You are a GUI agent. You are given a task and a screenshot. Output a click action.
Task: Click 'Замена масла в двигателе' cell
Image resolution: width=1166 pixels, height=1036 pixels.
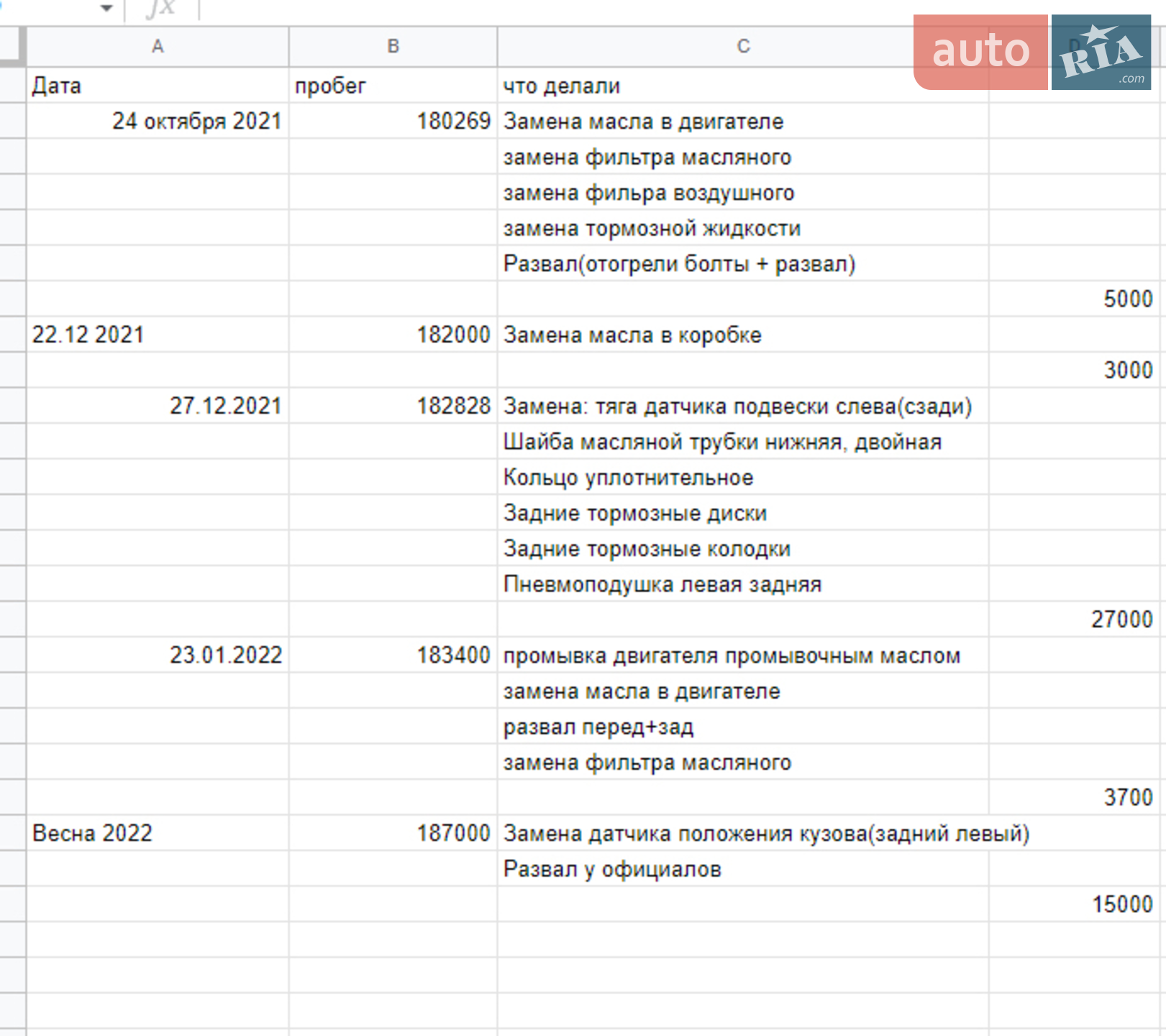coord(743,121)
